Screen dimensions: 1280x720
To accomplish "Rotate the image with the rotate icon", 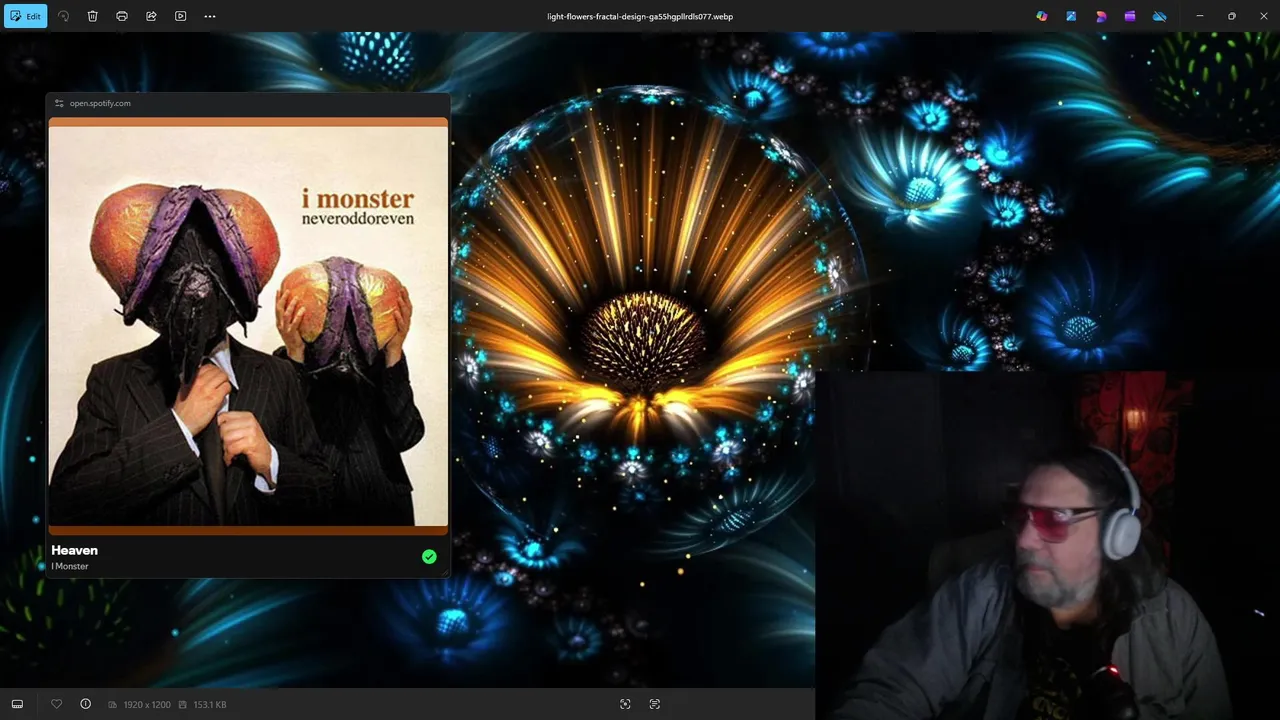I will tap(64, 16).
